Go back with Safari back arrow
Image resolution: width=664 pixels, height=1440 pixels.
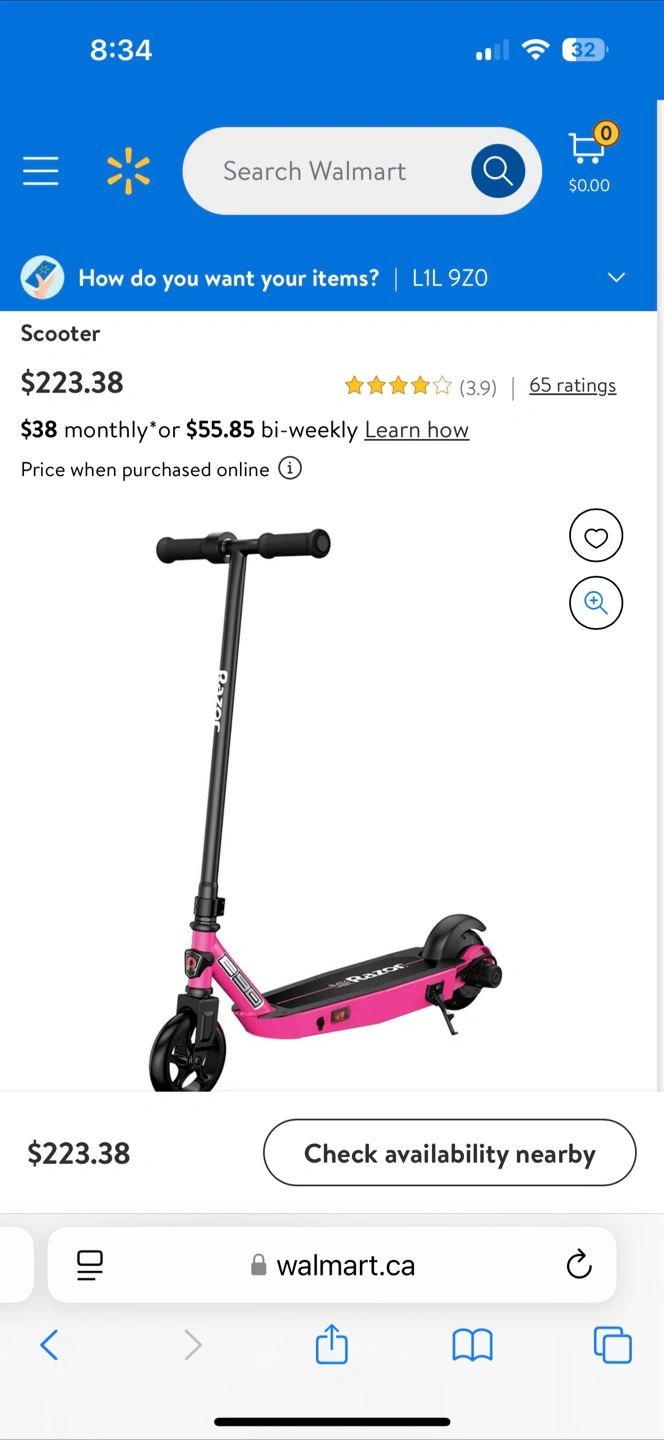49,1345
